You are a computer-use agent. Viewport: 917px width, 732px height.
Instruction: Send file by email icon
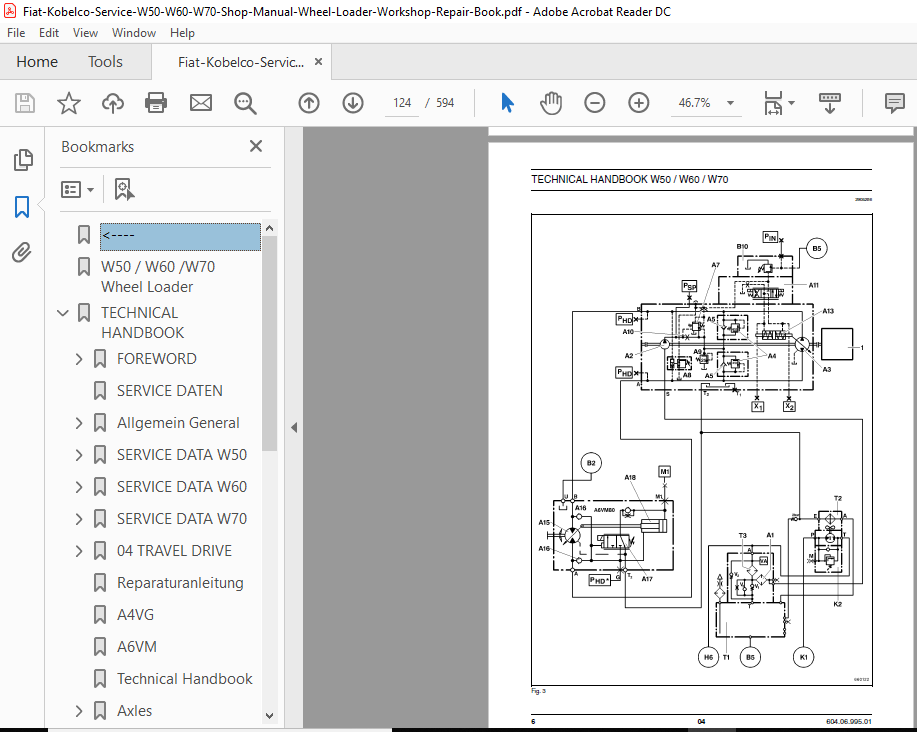tap(201, 103)
